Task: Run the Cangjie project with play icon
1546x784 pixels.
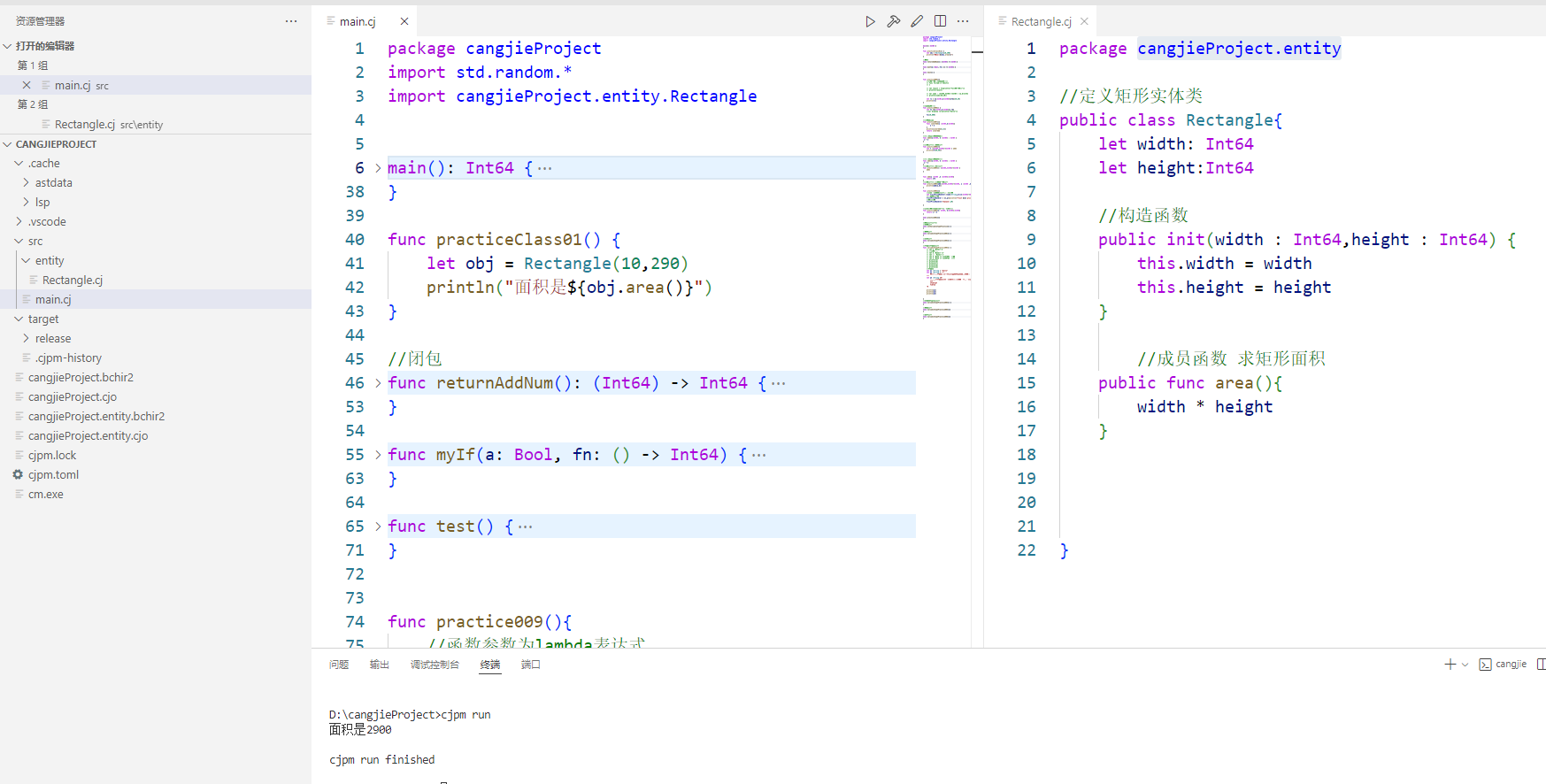Action: [870, 21]
